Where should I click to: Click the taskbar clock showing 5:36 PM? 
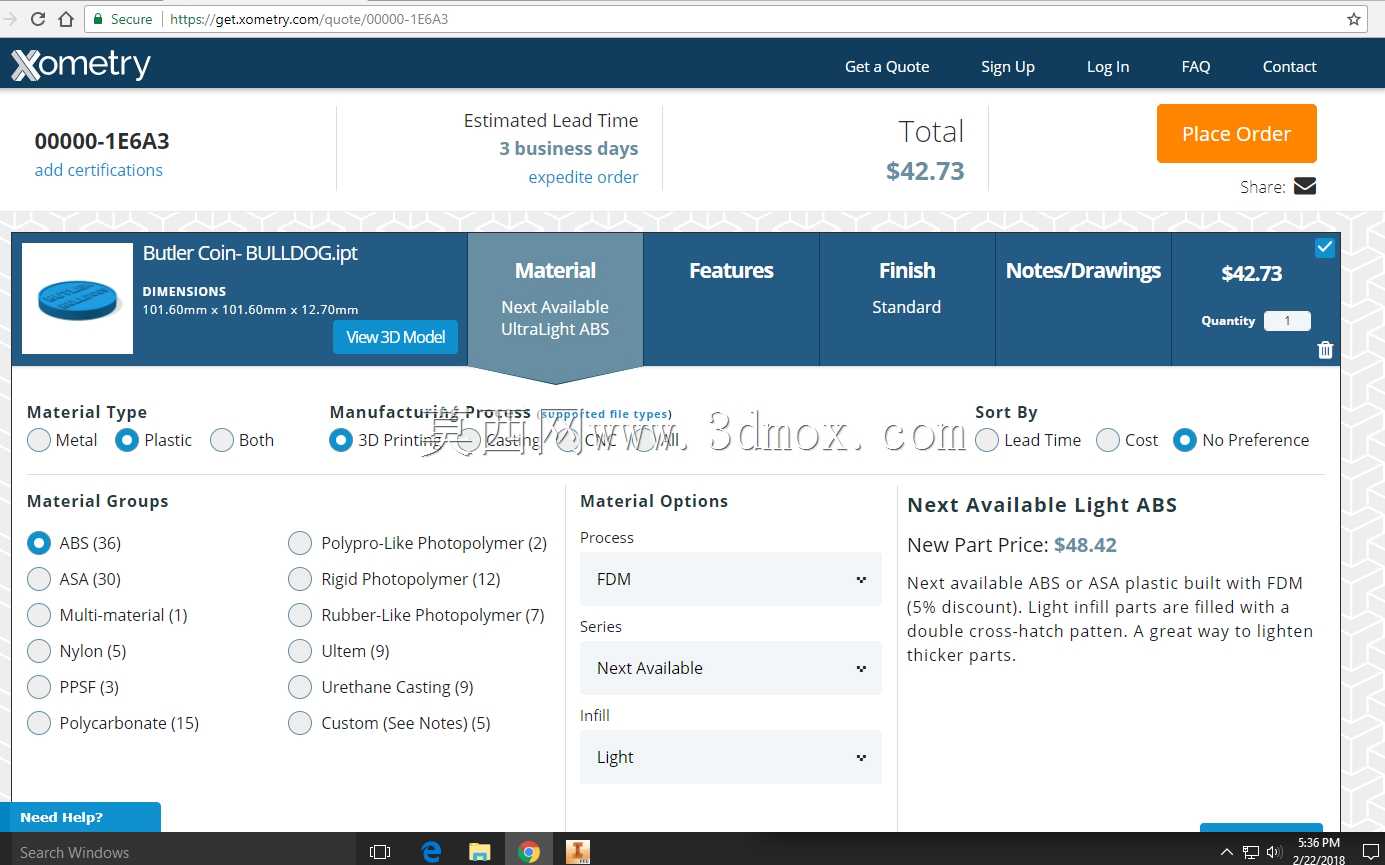click(x=1317, y=852)
